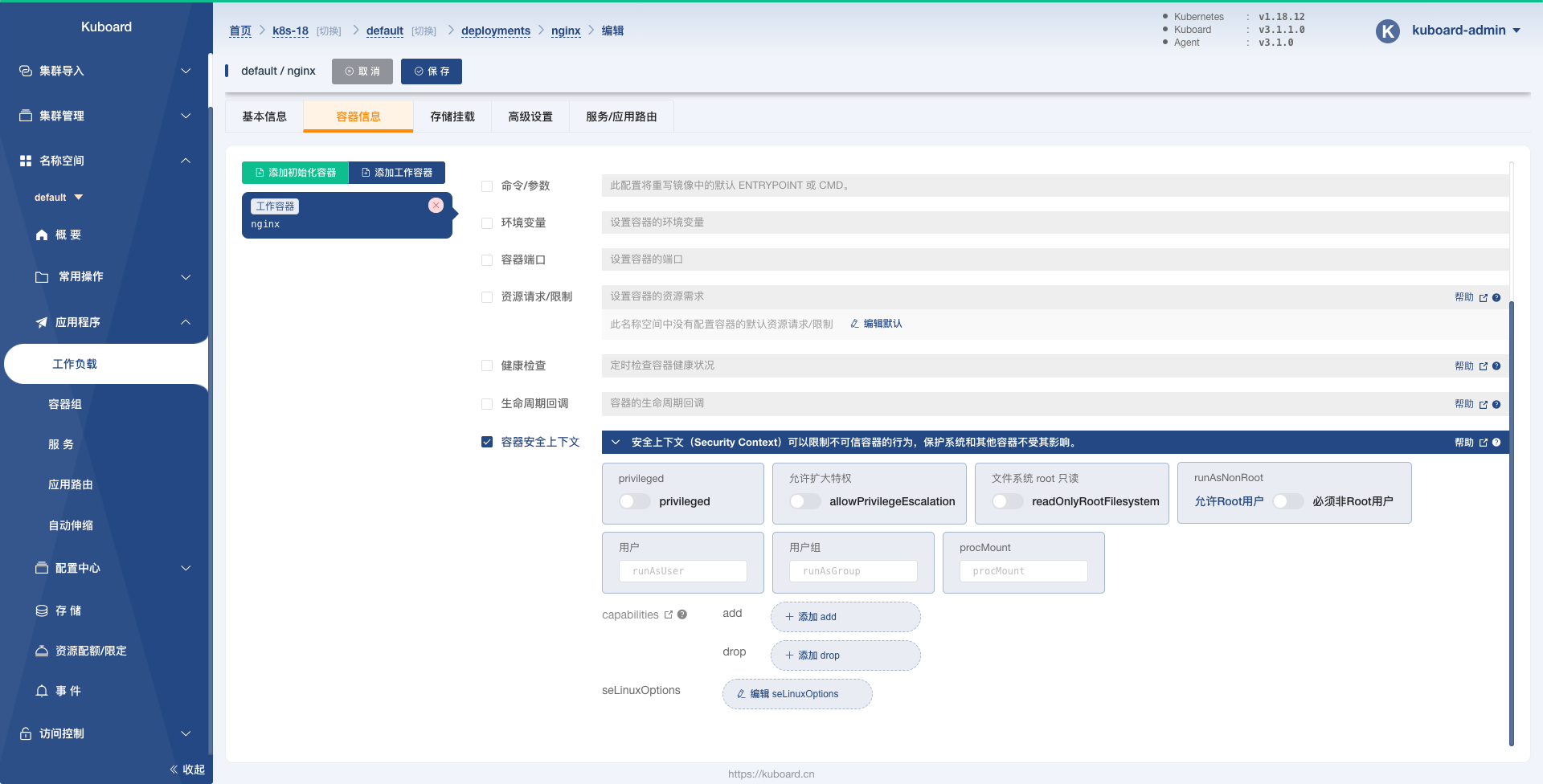
Task: Click the kuboard-admin avatar icon
Action: coord(1388,31)
